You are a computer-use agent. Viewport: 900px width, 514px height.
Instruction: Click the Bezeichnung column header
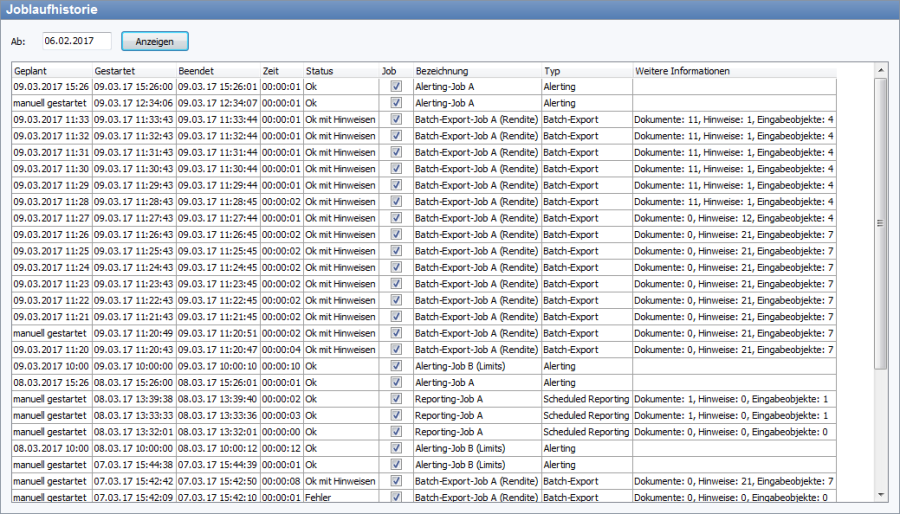pos(476,71)
